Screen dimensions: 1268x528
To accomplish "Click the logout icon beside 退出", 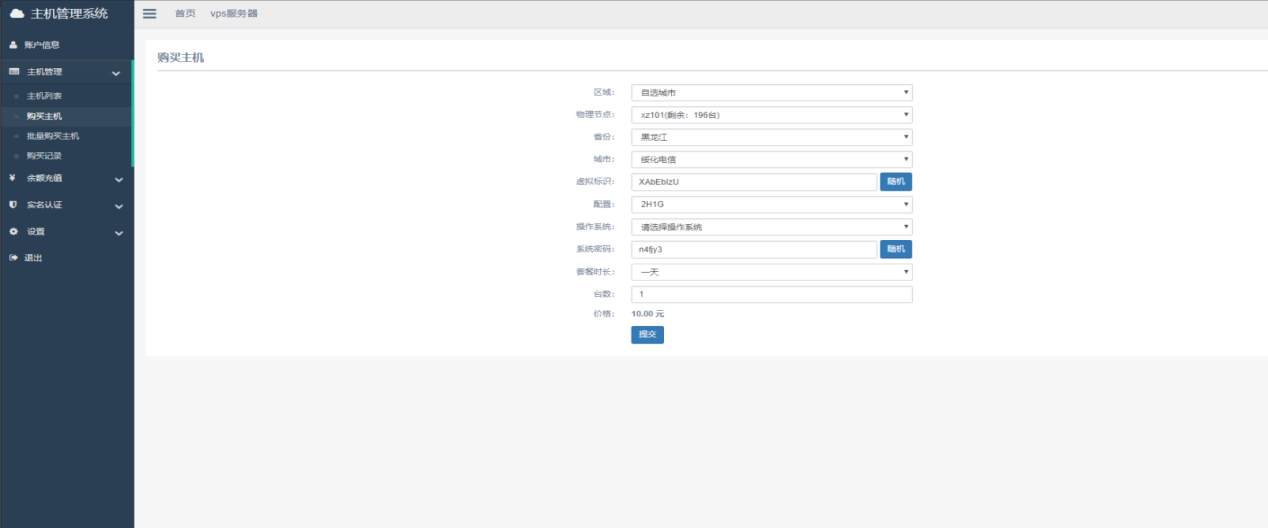I will pyautogui.click(x=13, y=258).
